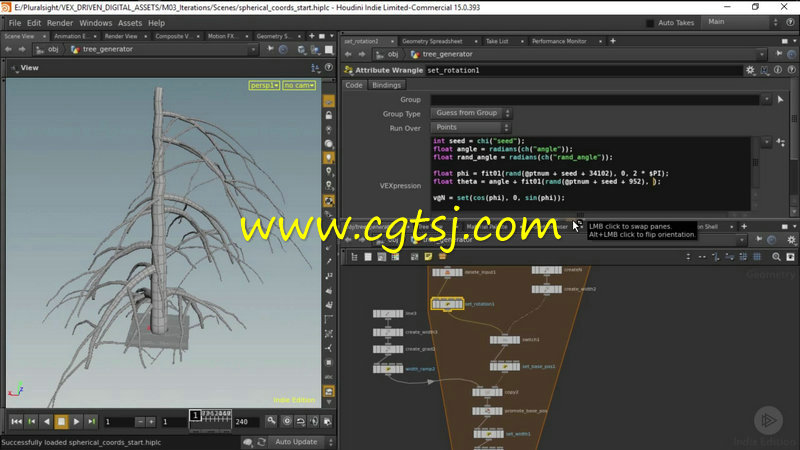Open the Attribute Wrangle info icon

(x=778, y=70)
